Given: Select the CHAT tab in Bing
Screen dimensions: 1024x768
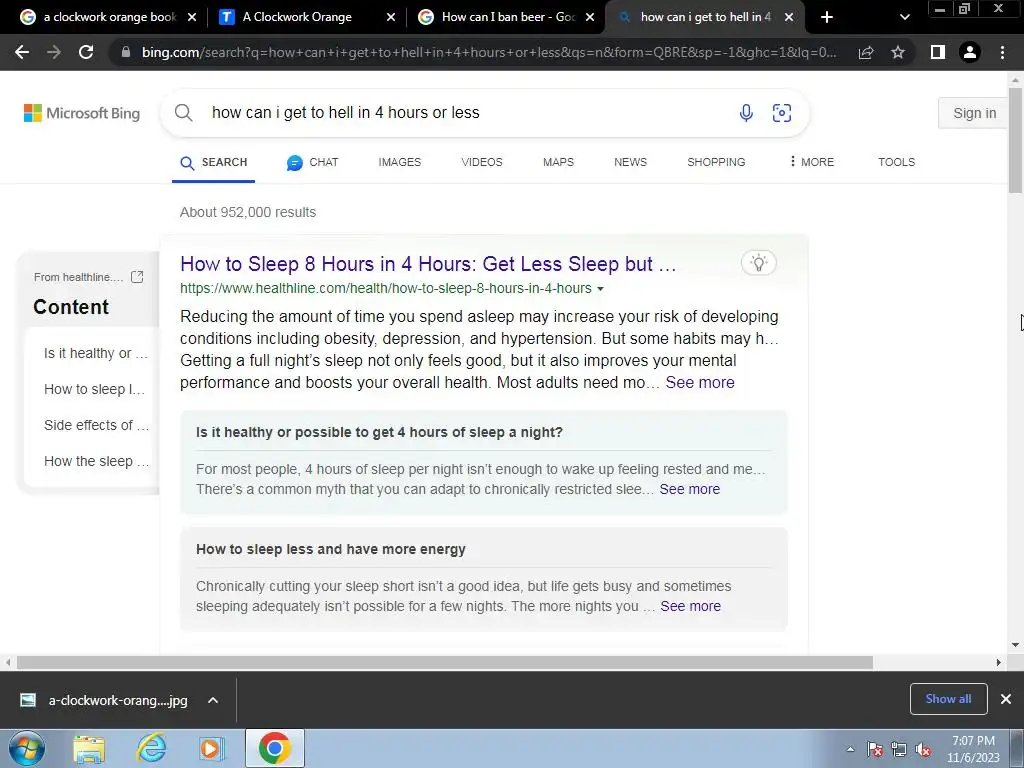Looking at the screenshot, I should (x=312, y=162).
